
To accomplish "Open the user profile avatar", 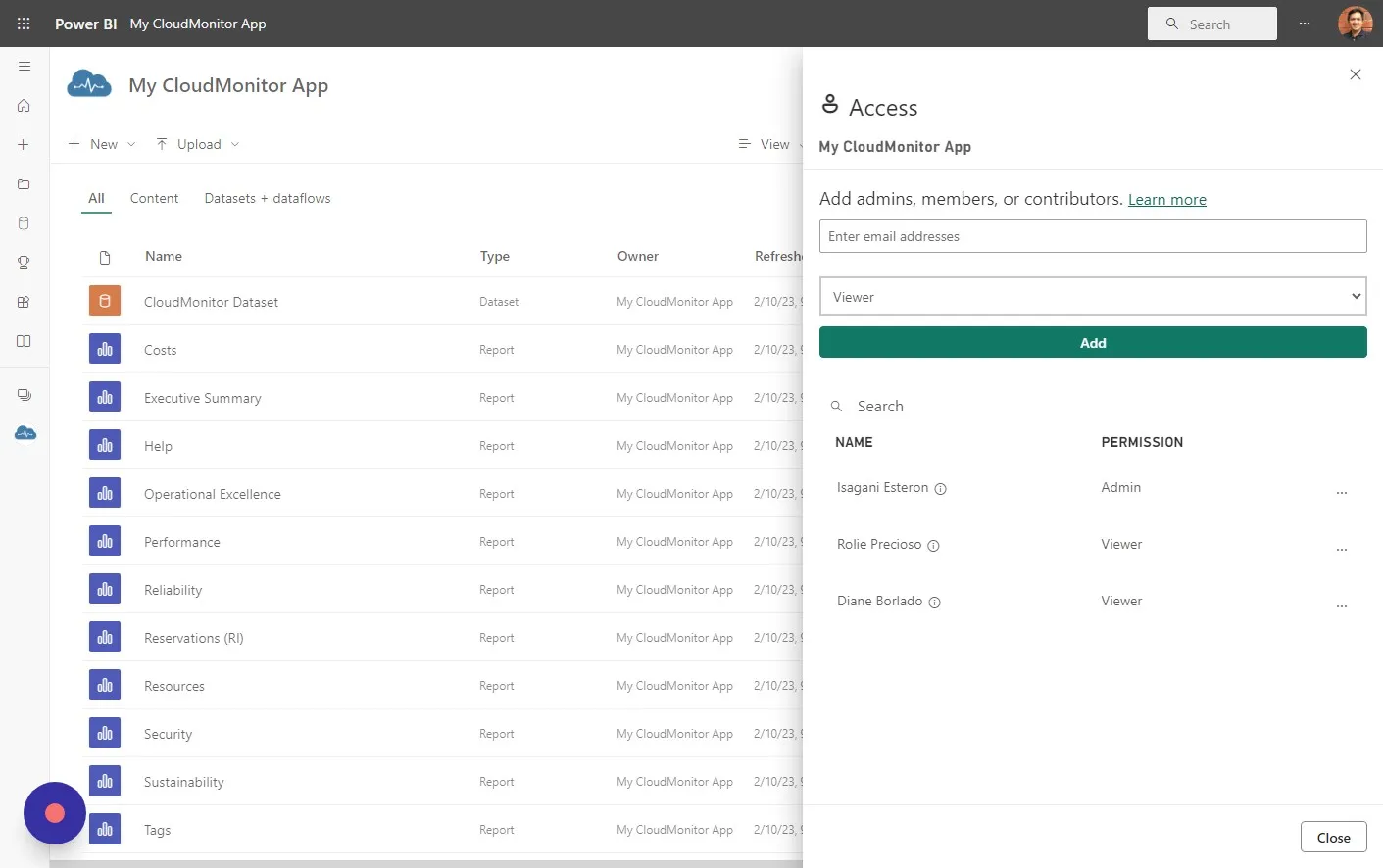I will pyautogui.click(x=1355, y=24).
